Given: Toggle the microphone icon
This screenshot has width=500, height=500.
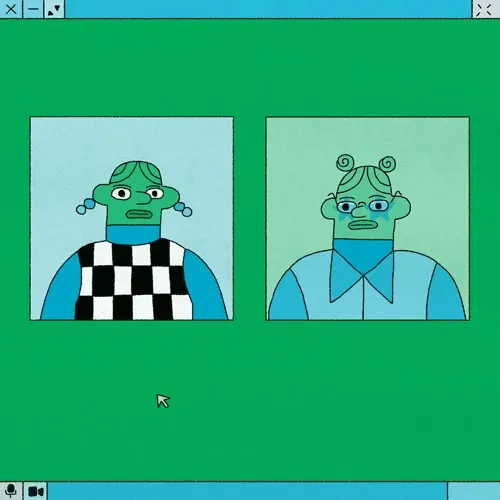Looking at the screenshot, I should pyautogui.click(x=11, y=491).
